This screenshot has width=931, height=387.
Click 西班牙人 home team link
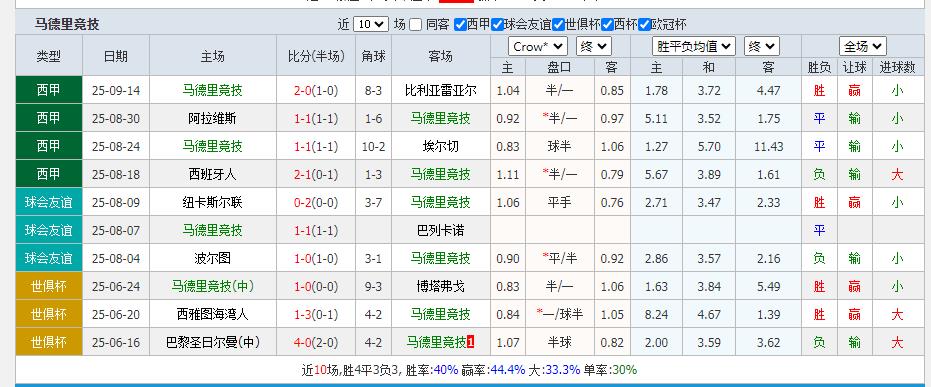click(x=213, y=175)
